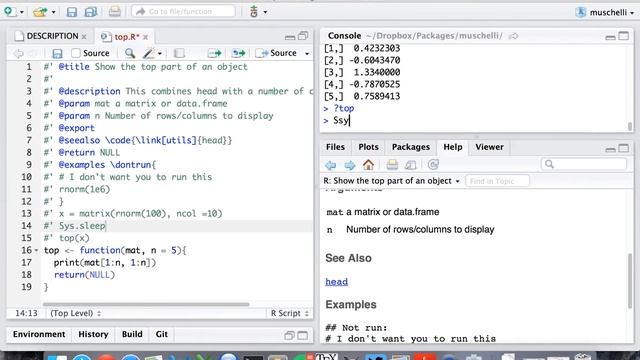This screenshot has width=640, height=360.
Task: Open the muschelli project menu
Action: (606, 12)
